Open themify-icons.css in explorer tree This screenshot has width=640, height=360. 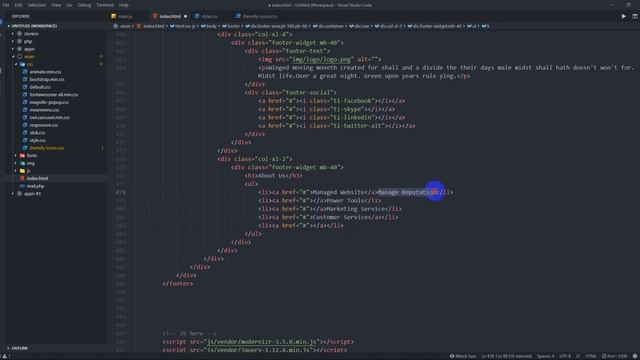click(x=47, y=148)
